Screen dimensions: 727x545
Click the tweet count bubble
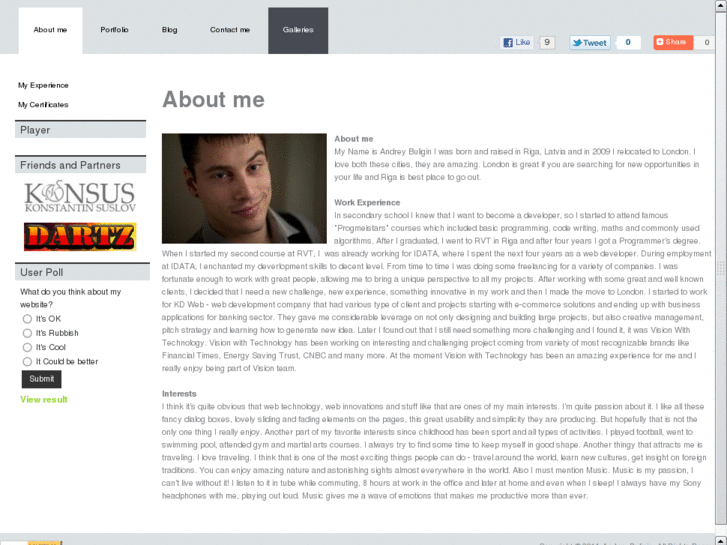628,43
